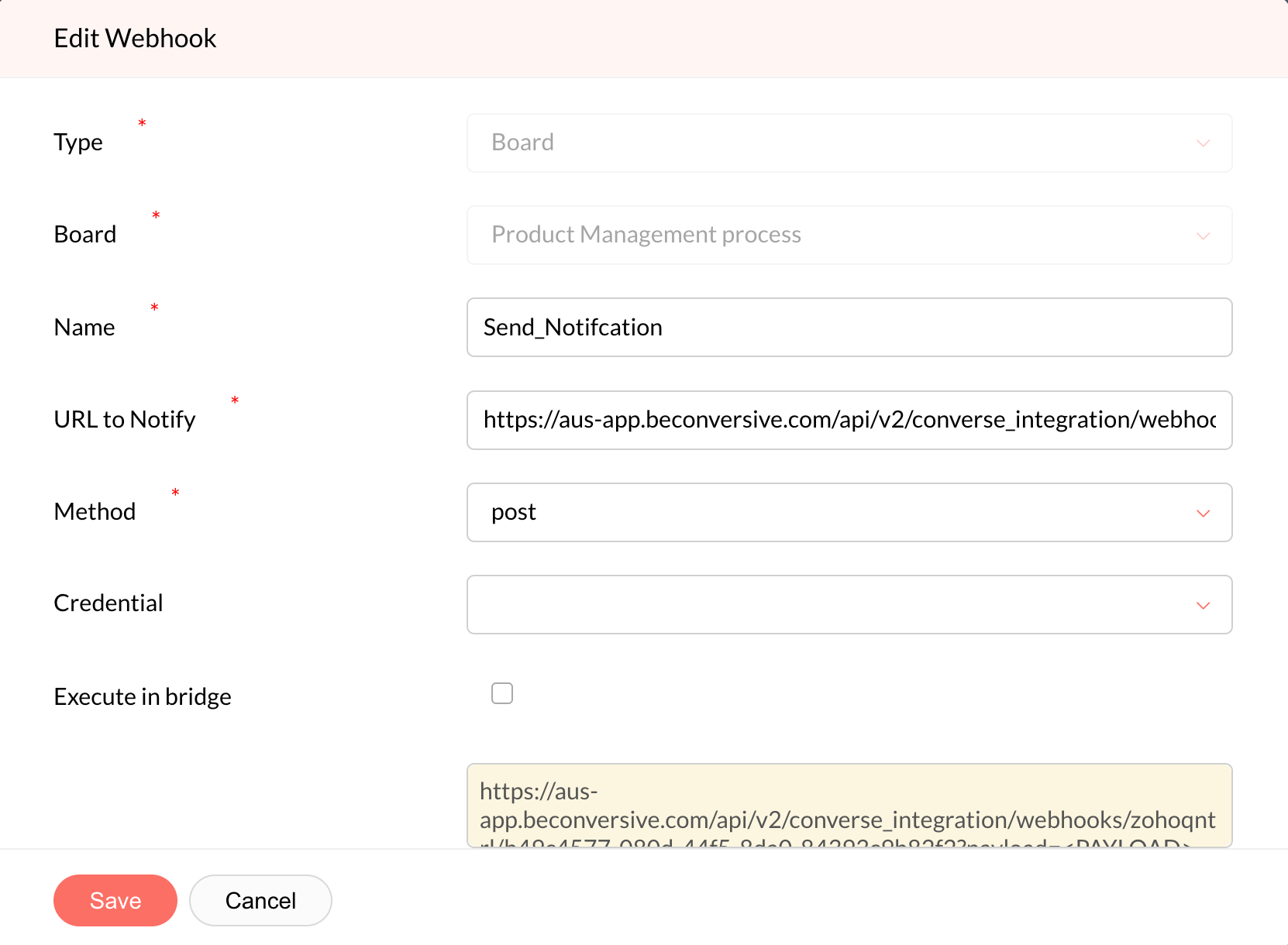Click the chevron arrow in Type field
The image size is (1288, 945).
[x=1203, y=143]
